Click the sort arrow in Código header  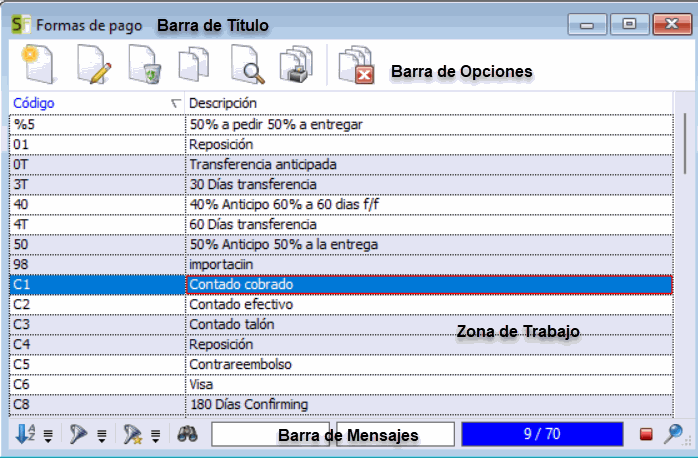click(176, 104)
